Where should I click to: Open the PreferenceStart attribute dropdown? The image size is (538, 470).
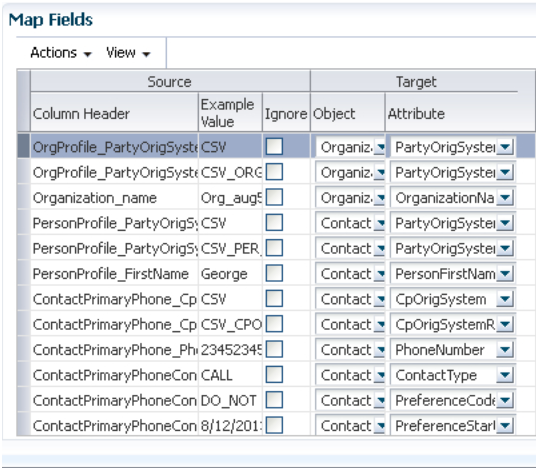[x=505, y=426]
